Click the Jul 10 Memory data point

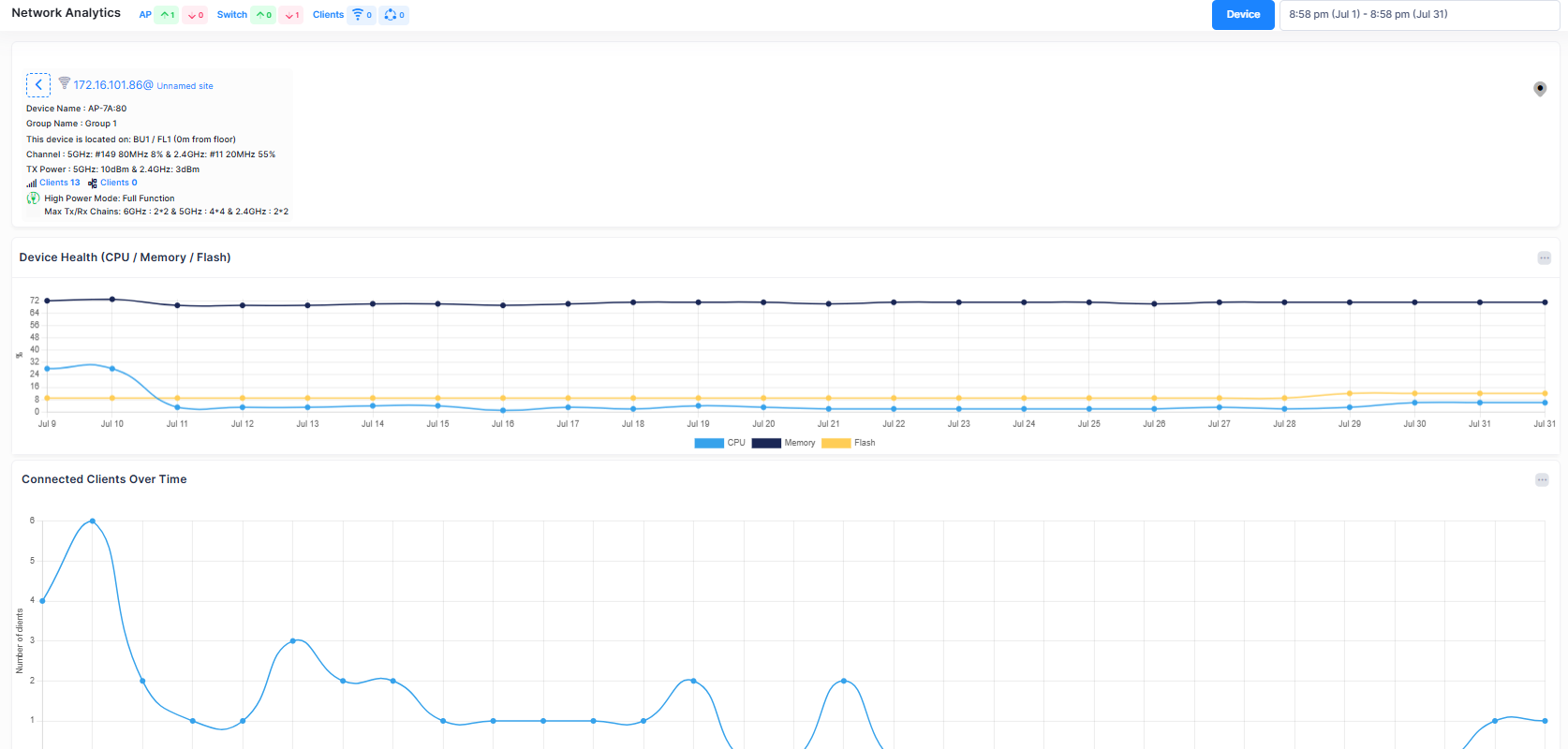[112, 300]
